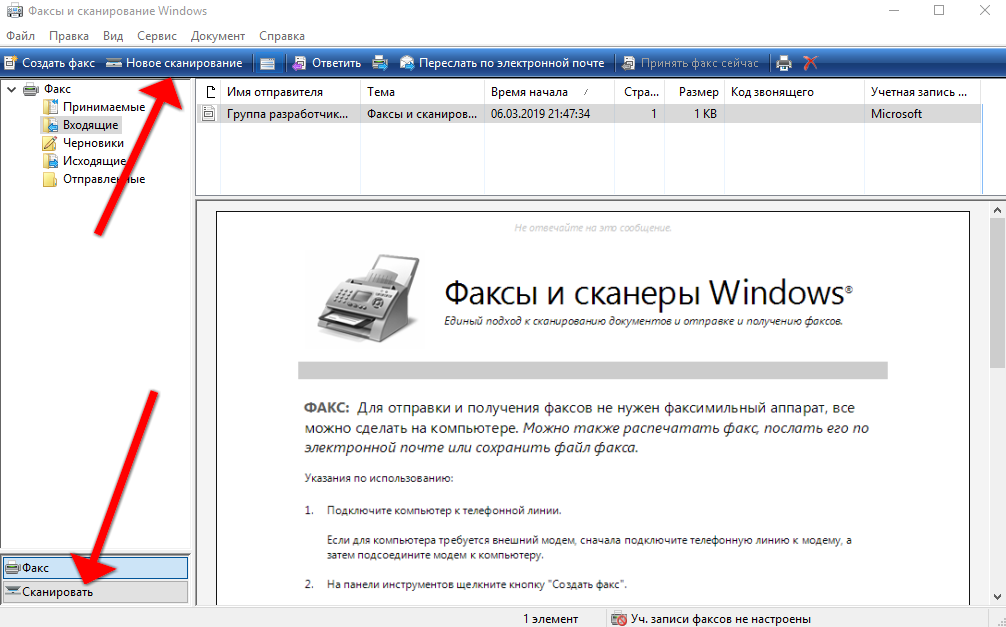Click Переслать по электронной почте

click(502, 63)
